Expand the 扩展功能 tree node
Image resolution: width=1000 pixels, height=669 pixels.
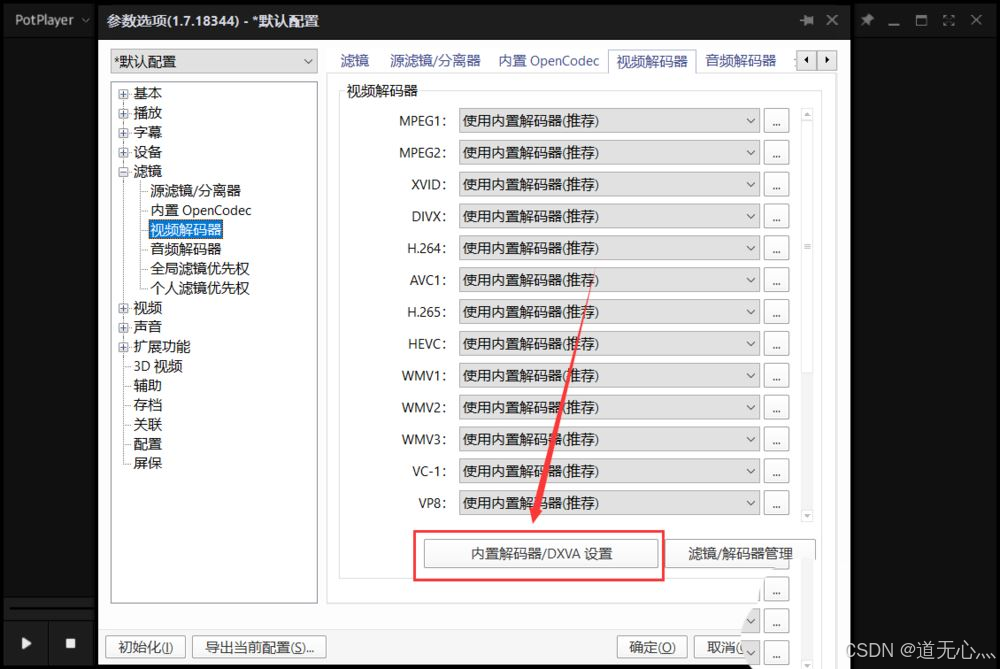[123, 347]
